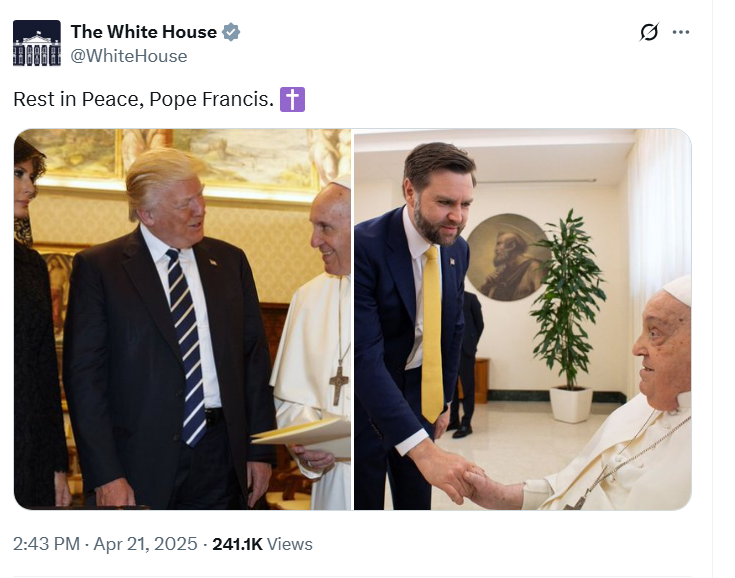735x578 pixels.
Task: Click the round wall portrait in right photo
Action: pos(508,258)
